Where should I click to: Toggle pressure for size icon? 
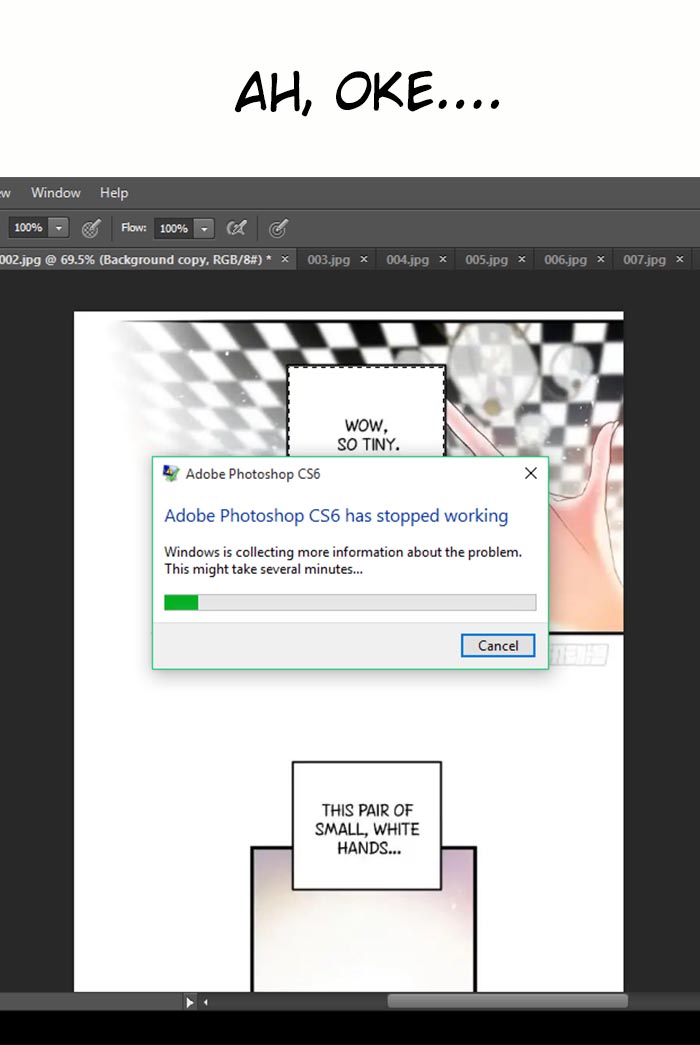pos(279,228)
